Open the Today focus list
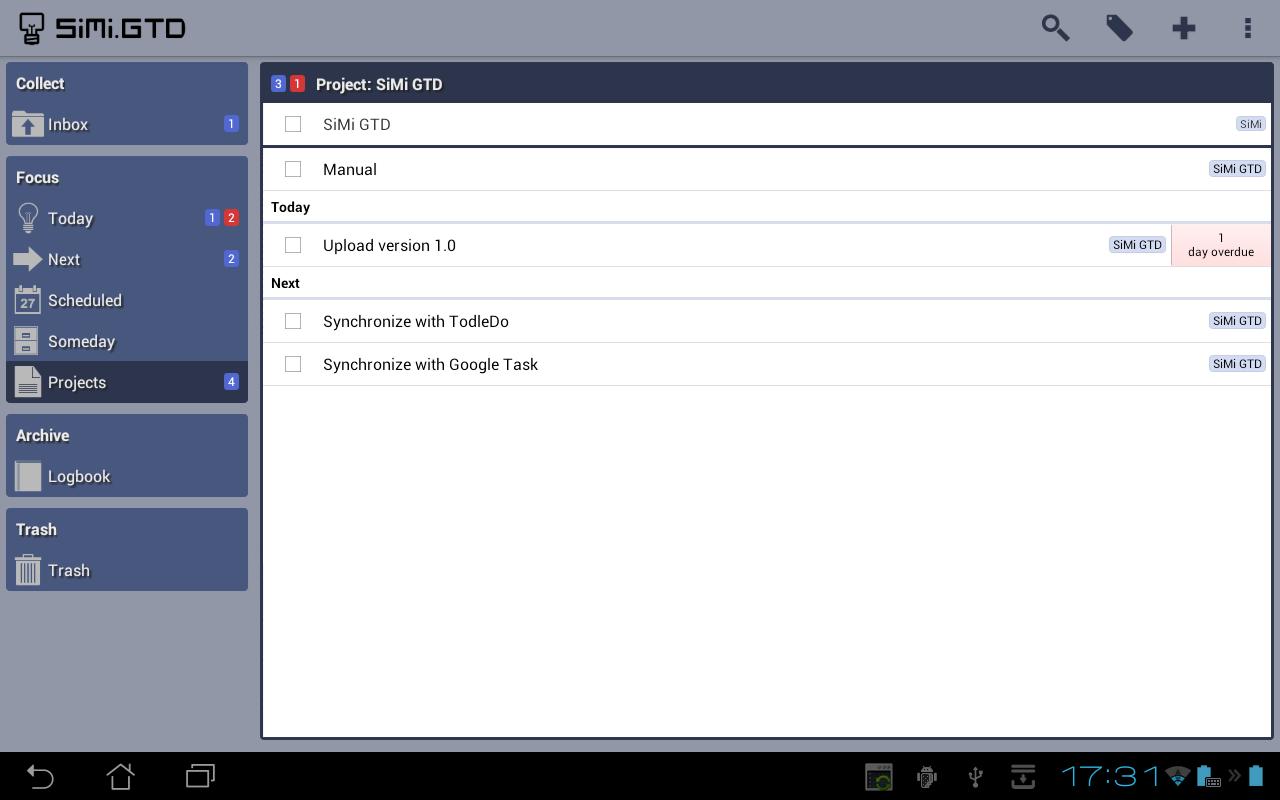Viewport: 1280px width, 800px height. (x=127, y=218)
